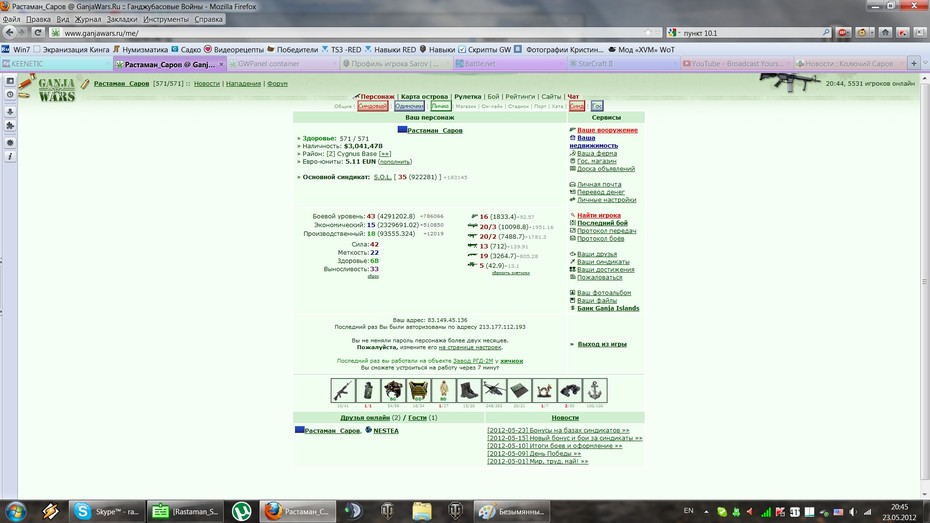The height and width of the screenshot is (523, 930).
Task: Open uTorrent from the taskbar
Action: coord(241,511)
